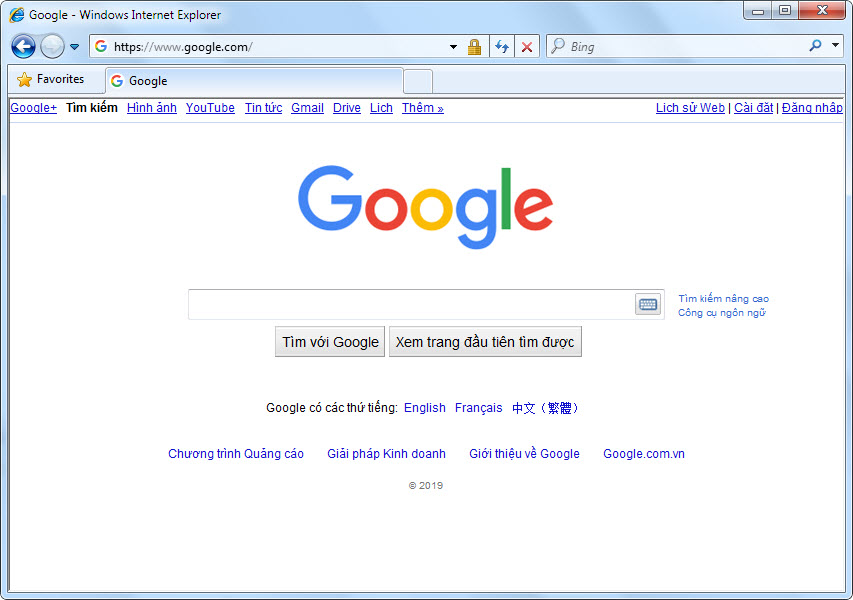The height and width of the screenshot is (600, 853).
Task: Open Chương trình Quảng cáo link
Action: click(236, 454)
